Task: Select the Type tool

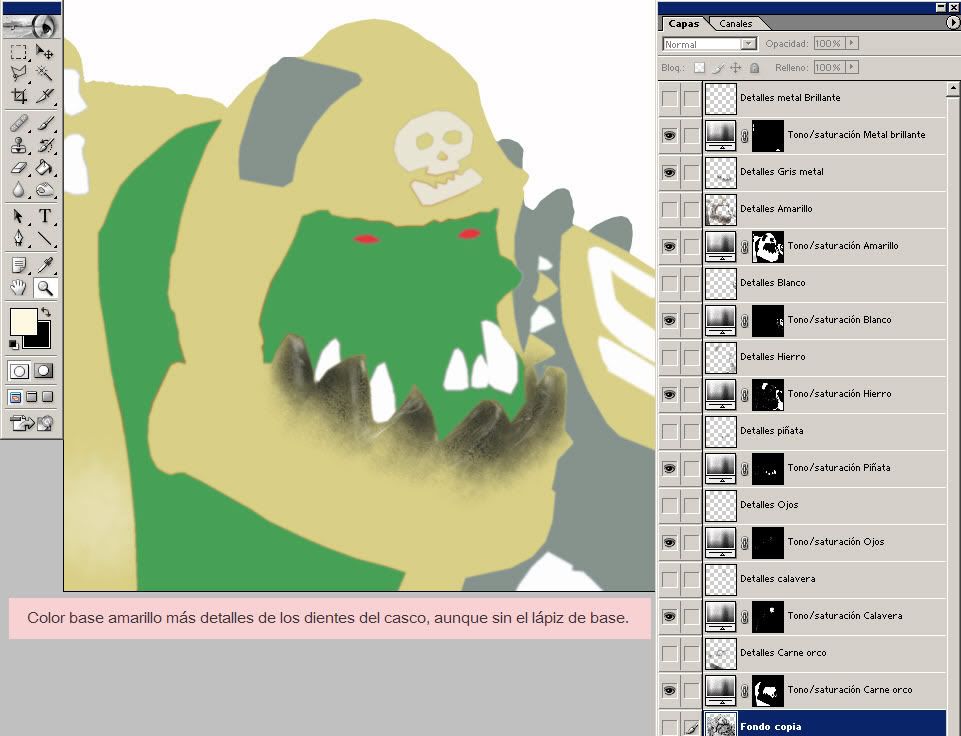Action: pos(44,216)
